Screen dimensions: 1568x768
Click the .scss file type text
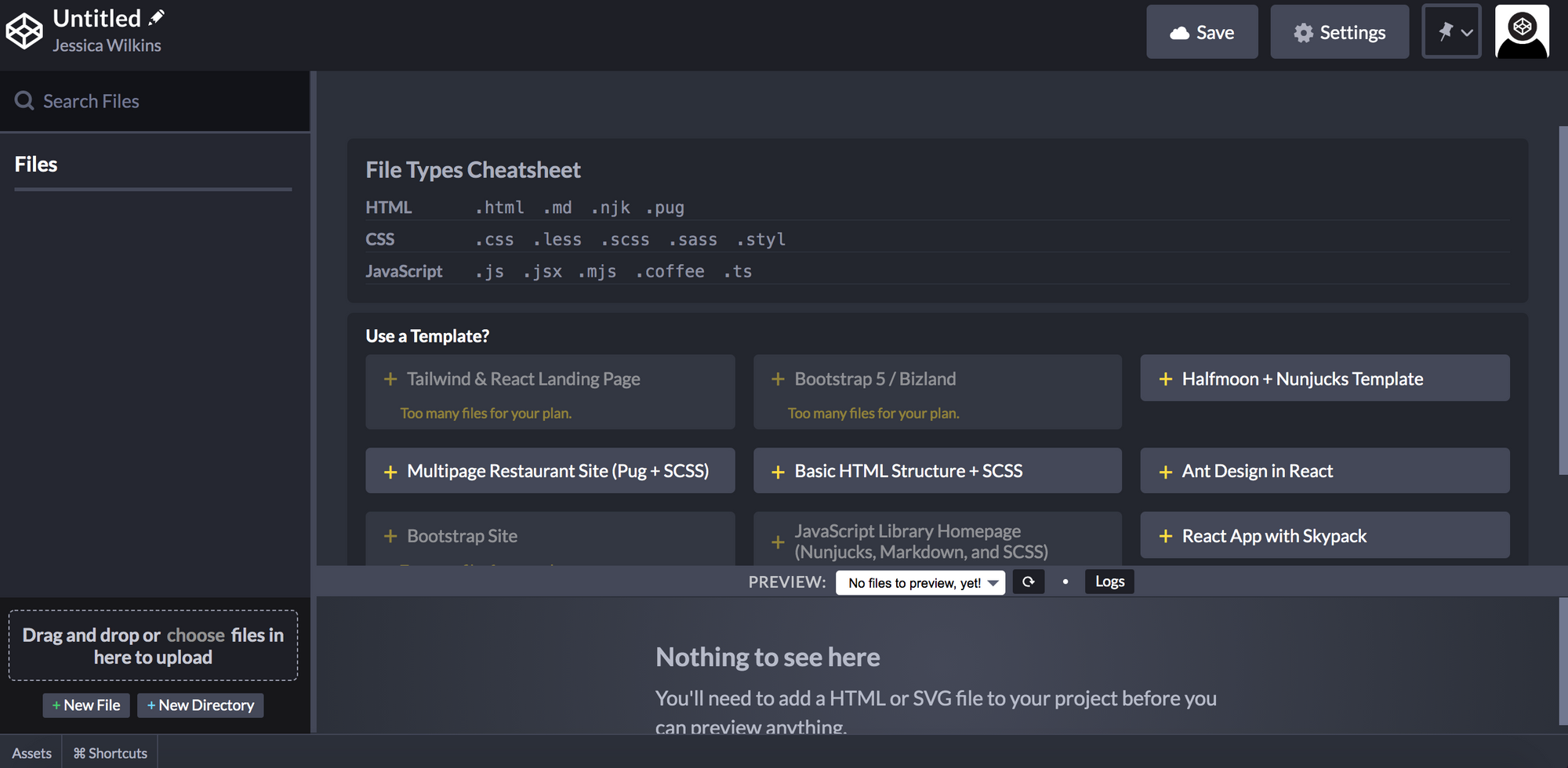tap(626, 240)
